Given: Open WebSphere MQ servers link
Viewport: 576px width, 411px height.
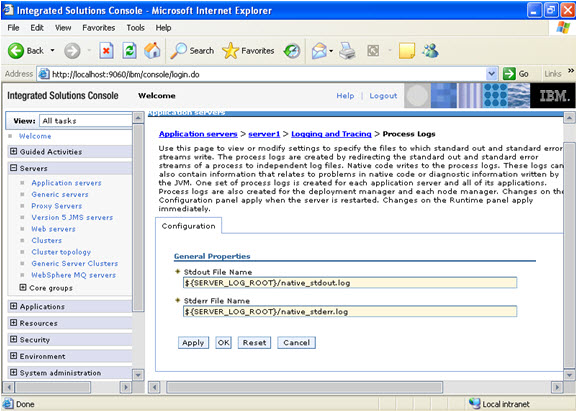Looking at the screenshot, I should (73, 275).
